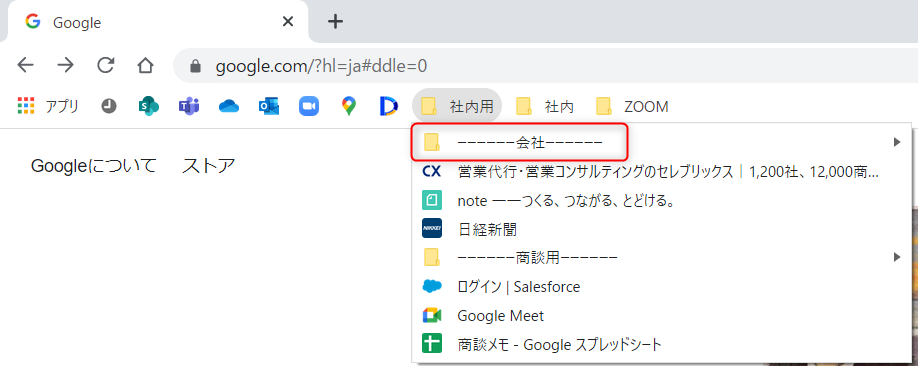Open the SharePoint bookmark icon

point(149,106)
